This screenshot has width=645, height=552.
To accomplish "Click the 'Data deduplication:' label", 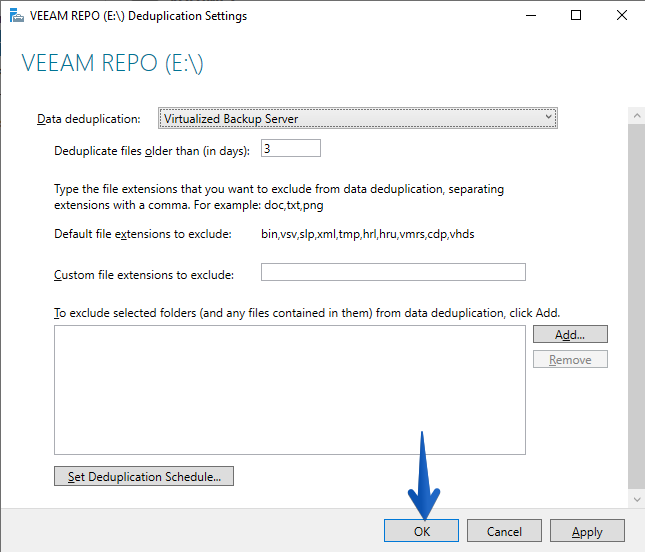I will point(89,119).
